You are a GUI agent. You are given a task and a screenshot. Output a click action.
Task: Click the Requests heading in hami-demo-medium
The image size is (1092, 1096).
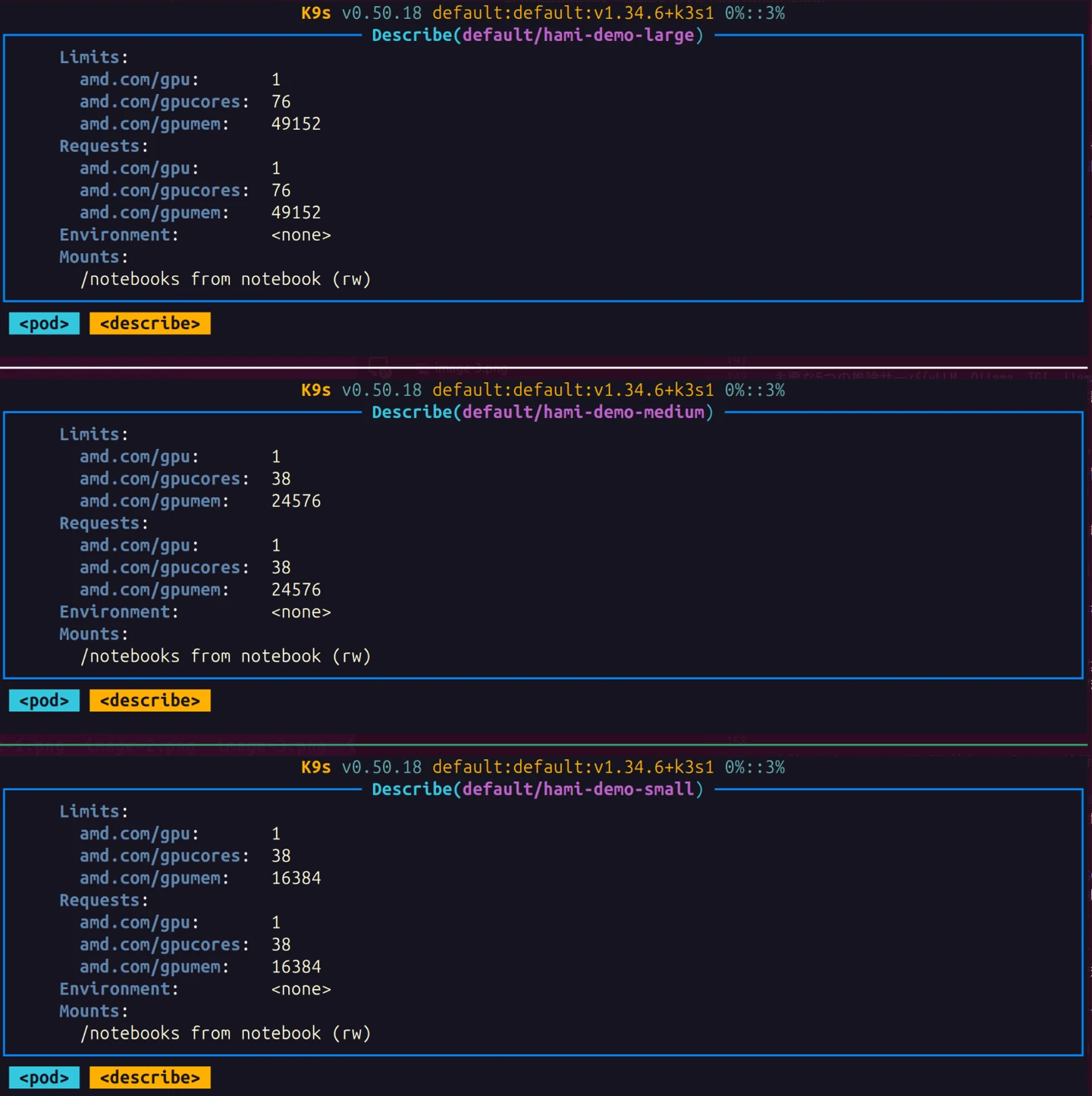click(104, 523)
